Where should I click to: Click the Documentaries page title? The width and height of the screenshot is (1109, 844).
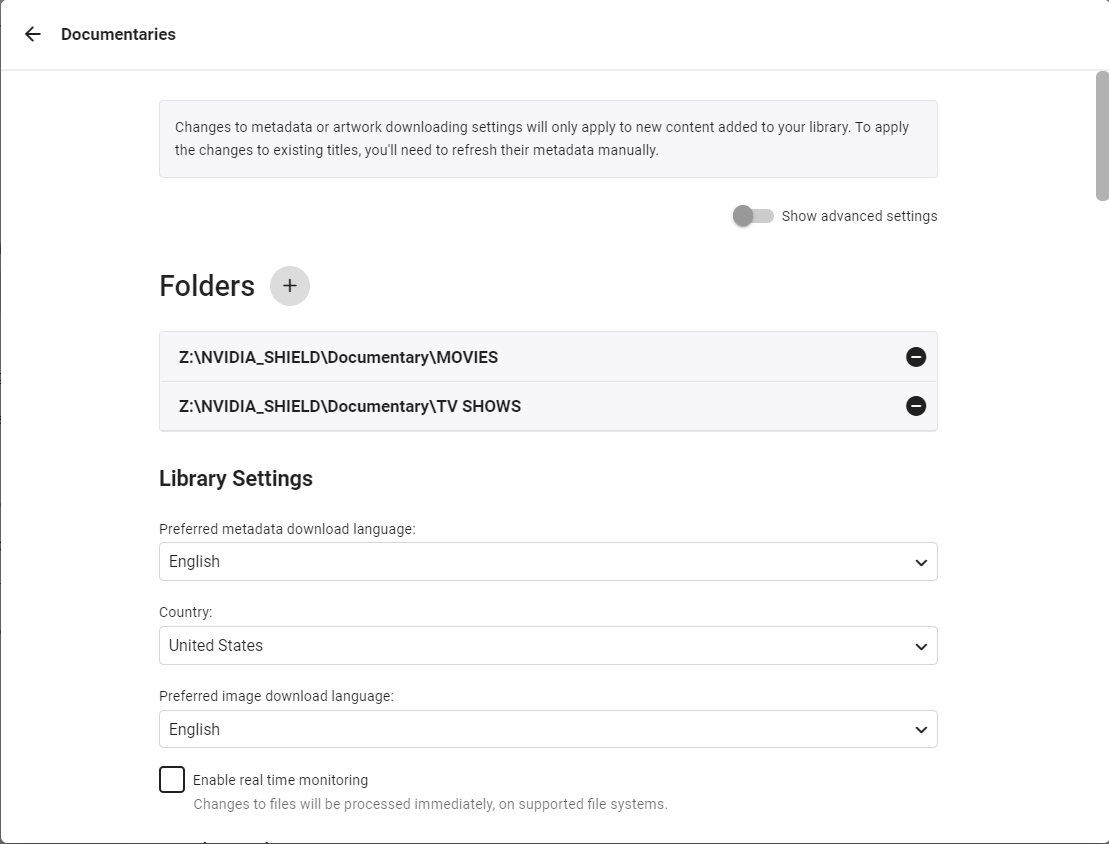pyautogui.click(x=118, y=34)
